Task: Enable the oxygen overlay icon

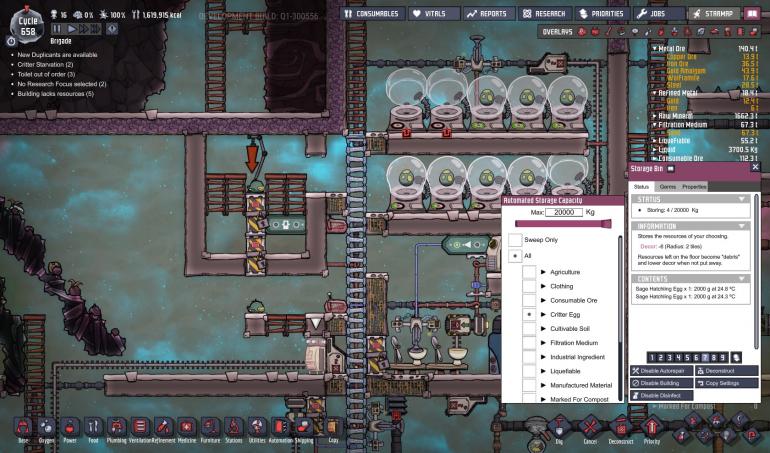Action: coord(582,31)
